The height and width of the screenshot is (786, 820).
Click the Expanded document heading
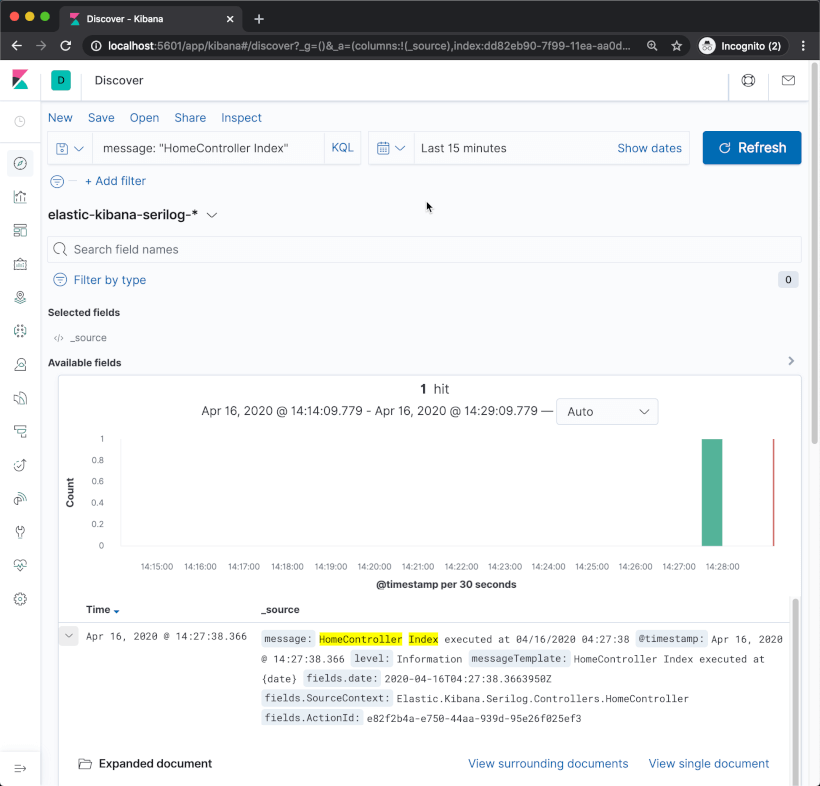155,764
